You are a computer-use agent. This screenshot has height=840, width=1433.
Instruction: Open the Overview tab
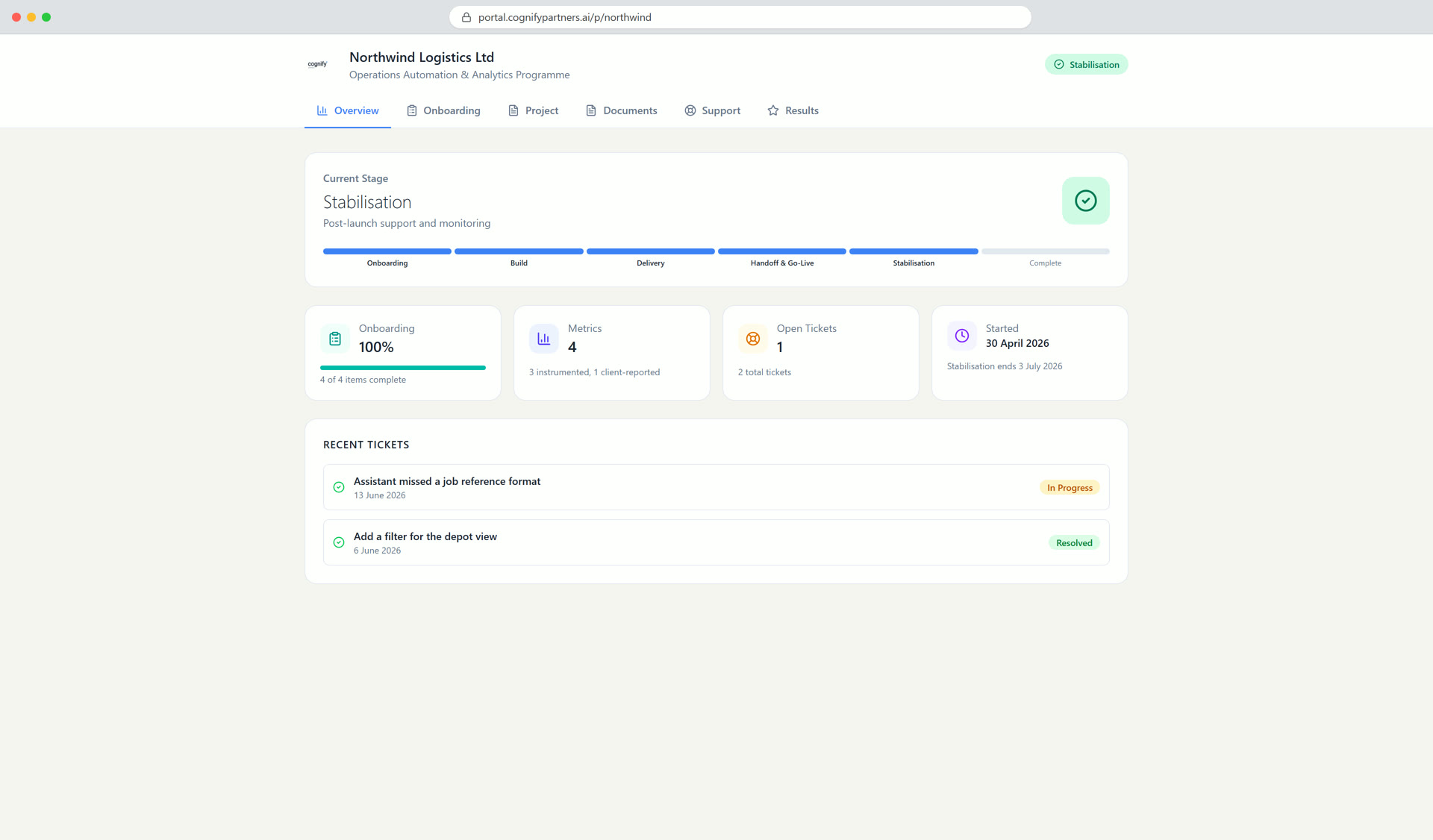348,110
